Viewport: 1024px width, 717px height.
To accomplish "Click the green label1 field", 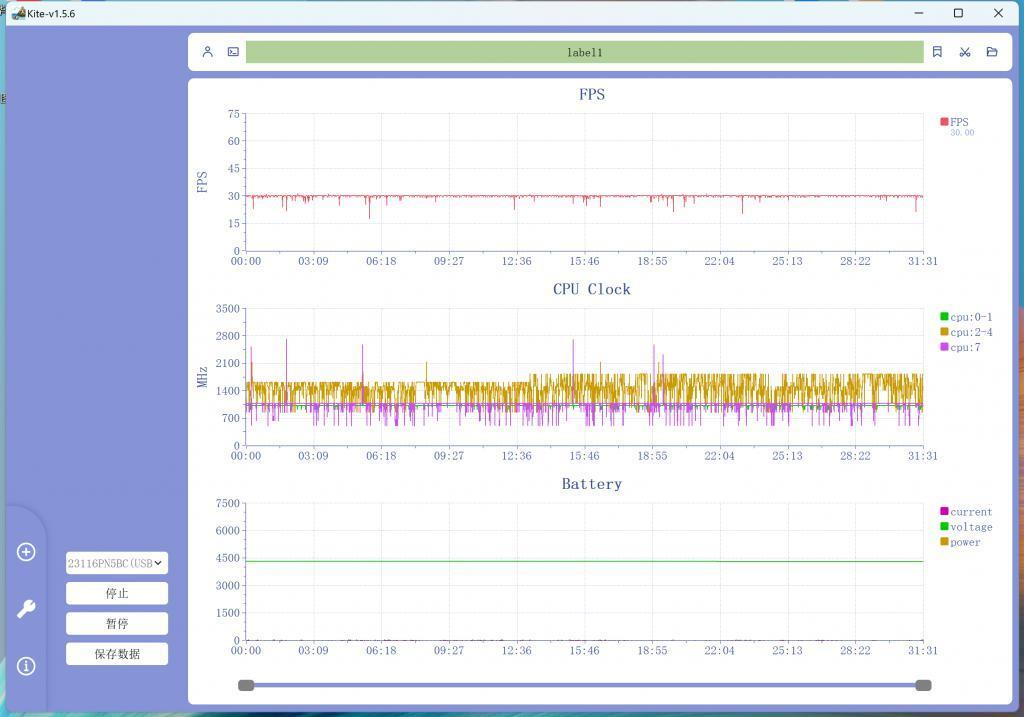I will tap(584, 52).
